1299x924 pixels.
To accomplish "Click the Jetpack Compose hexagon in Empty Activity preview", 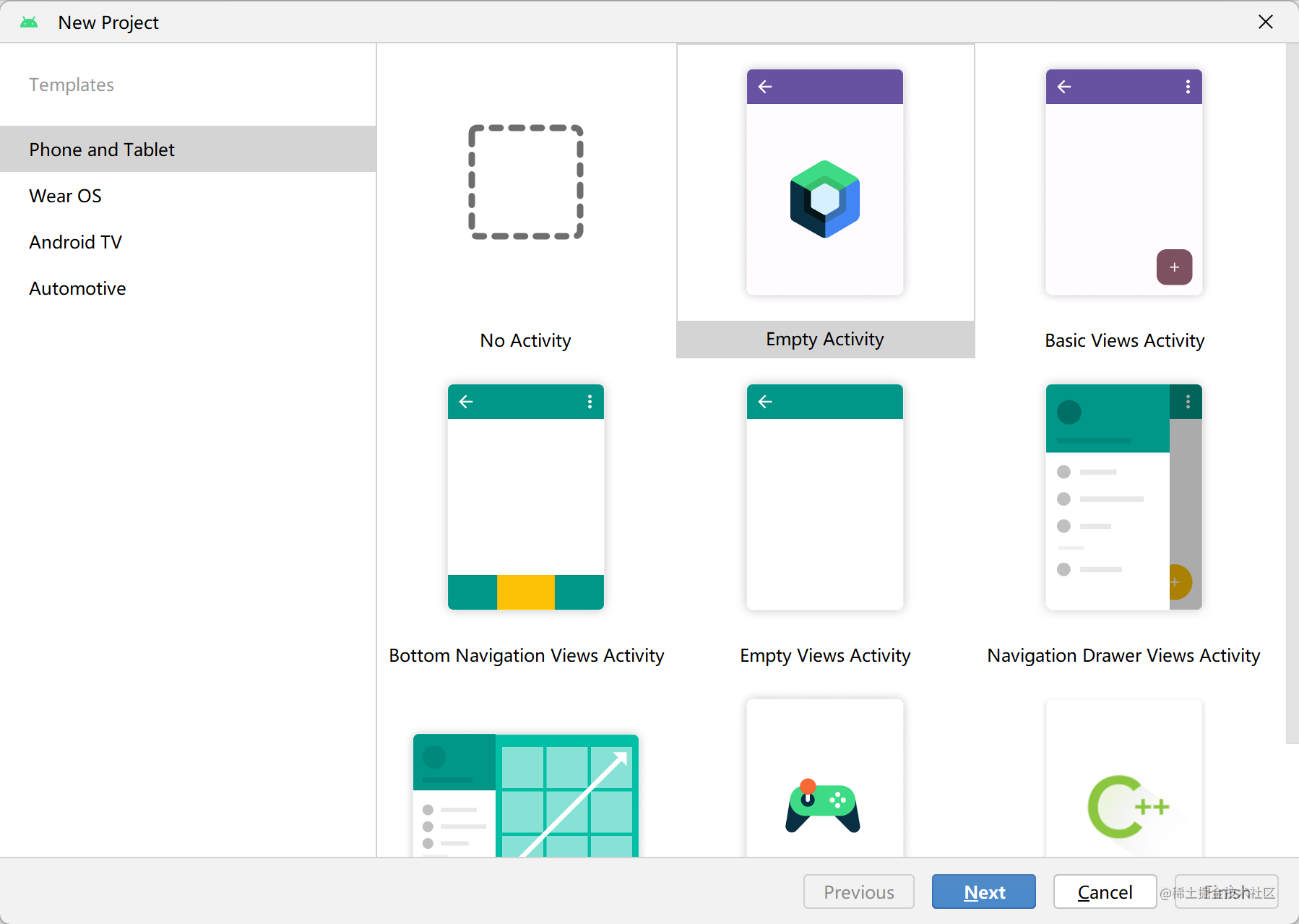I will tap(824, 200).
